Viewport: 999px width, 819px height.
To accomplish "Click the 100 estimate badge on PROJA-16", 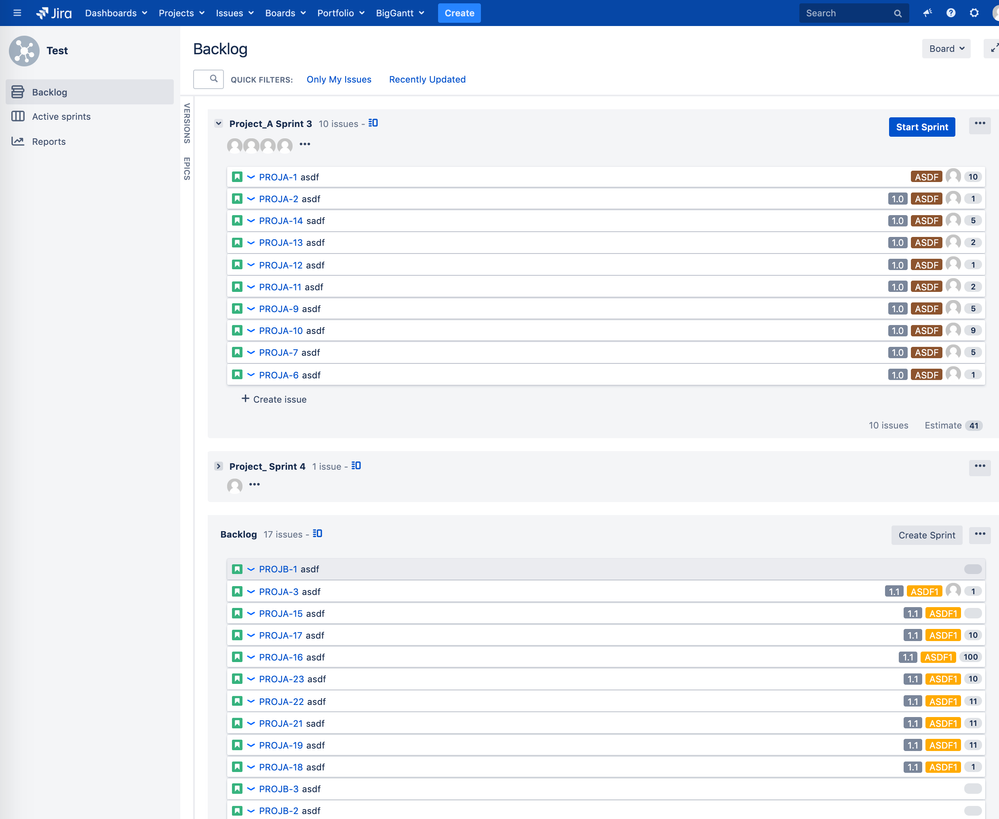I will 970,657.
